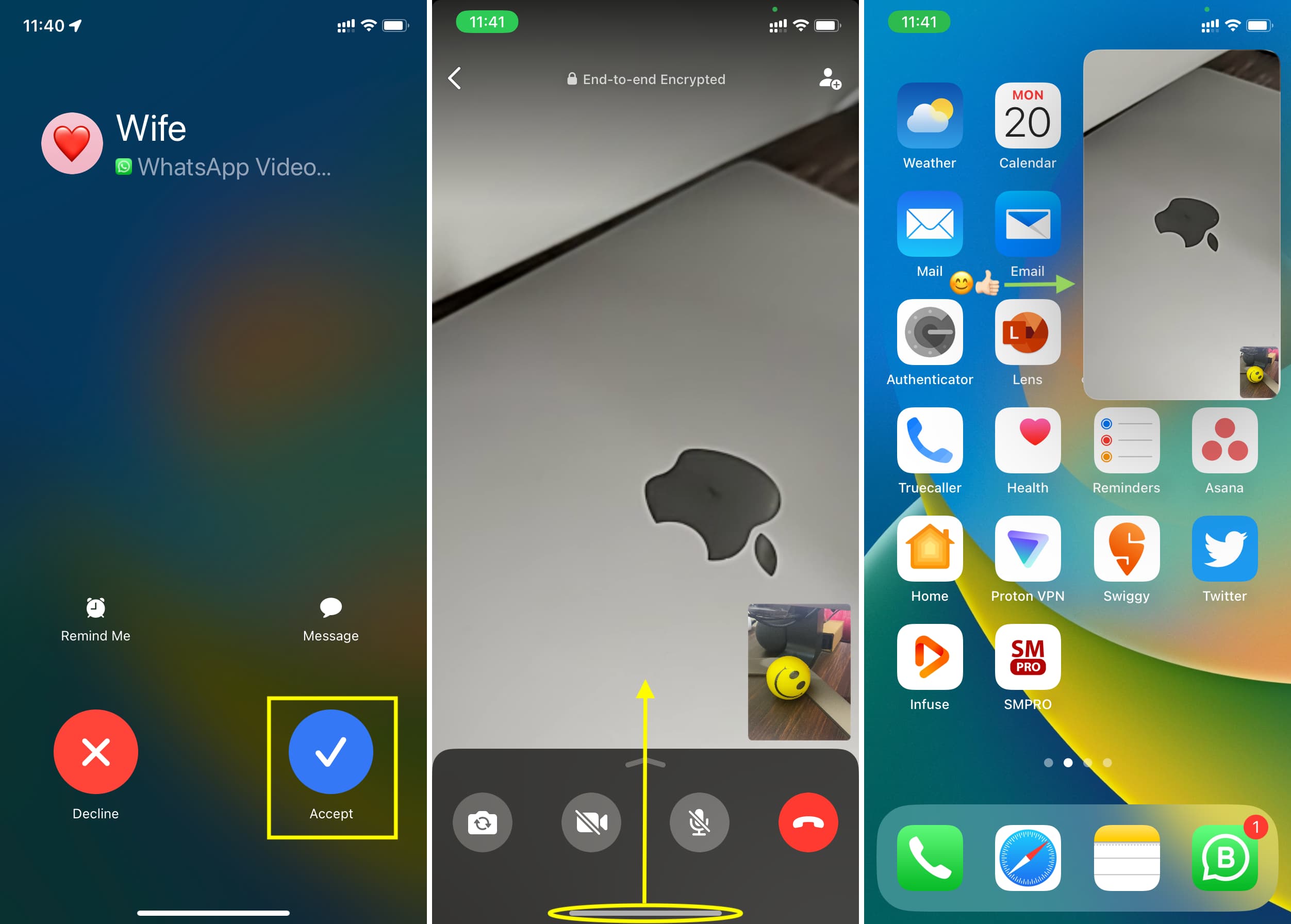
Task: Decline the incoming call
Action: [x=95, y=752]
